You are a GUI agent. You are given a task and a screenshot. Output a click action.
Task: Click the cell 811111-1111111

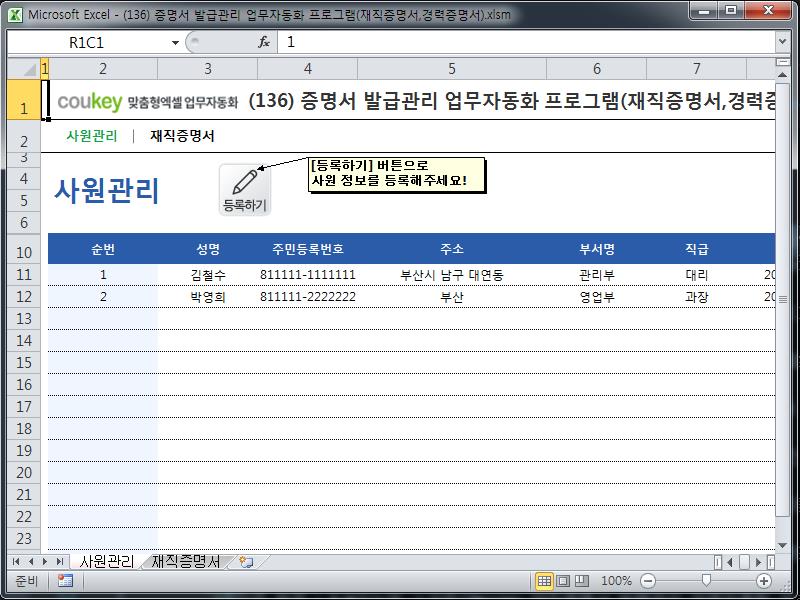pyautogui.click(x=308, y=275)
